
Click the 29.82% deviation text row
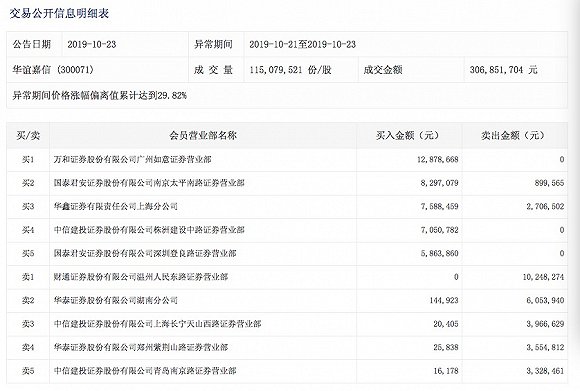pos(287,95)
